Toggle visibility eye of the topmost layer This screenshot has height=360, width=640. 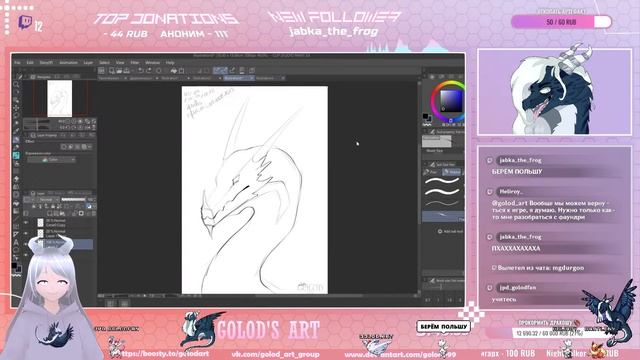[26, 223]
